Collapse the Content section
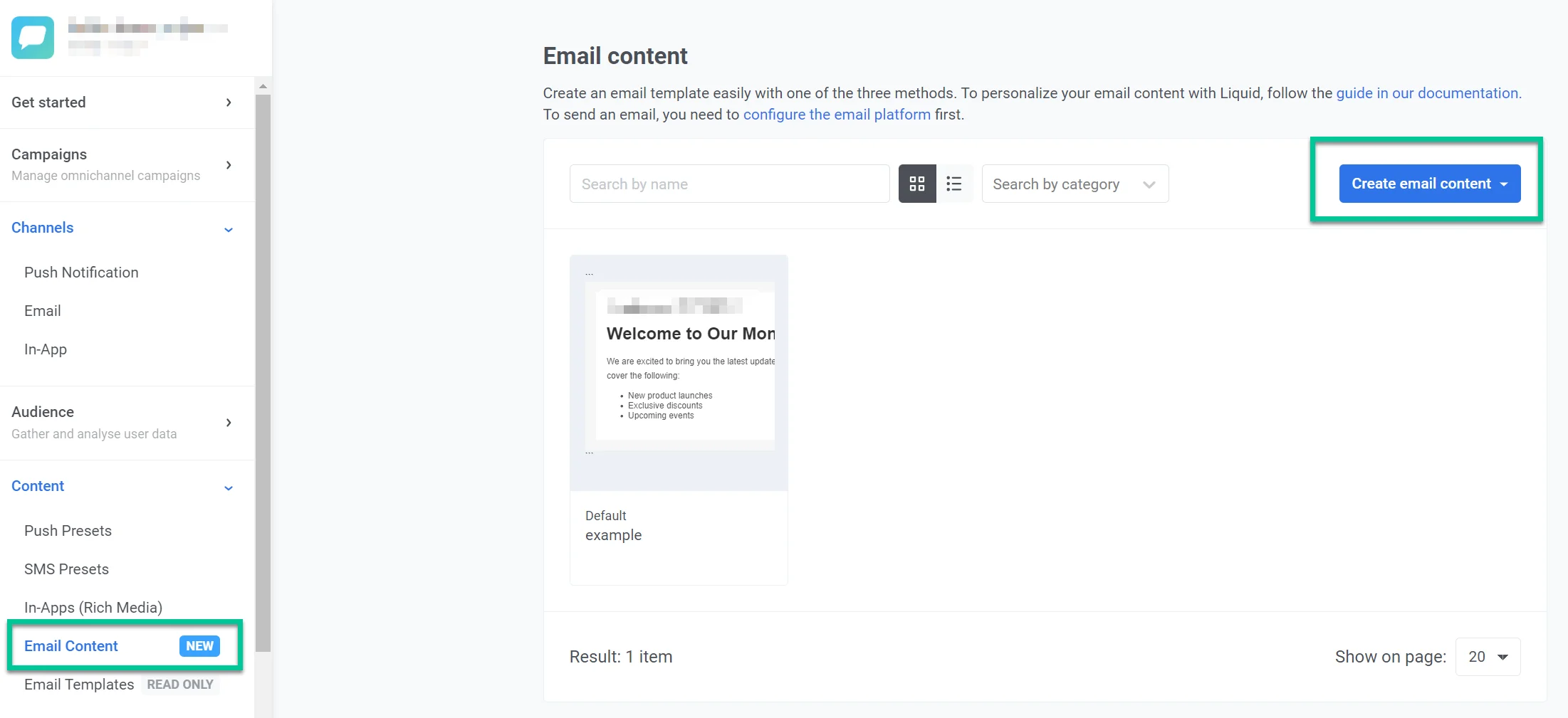 (229, 488)
